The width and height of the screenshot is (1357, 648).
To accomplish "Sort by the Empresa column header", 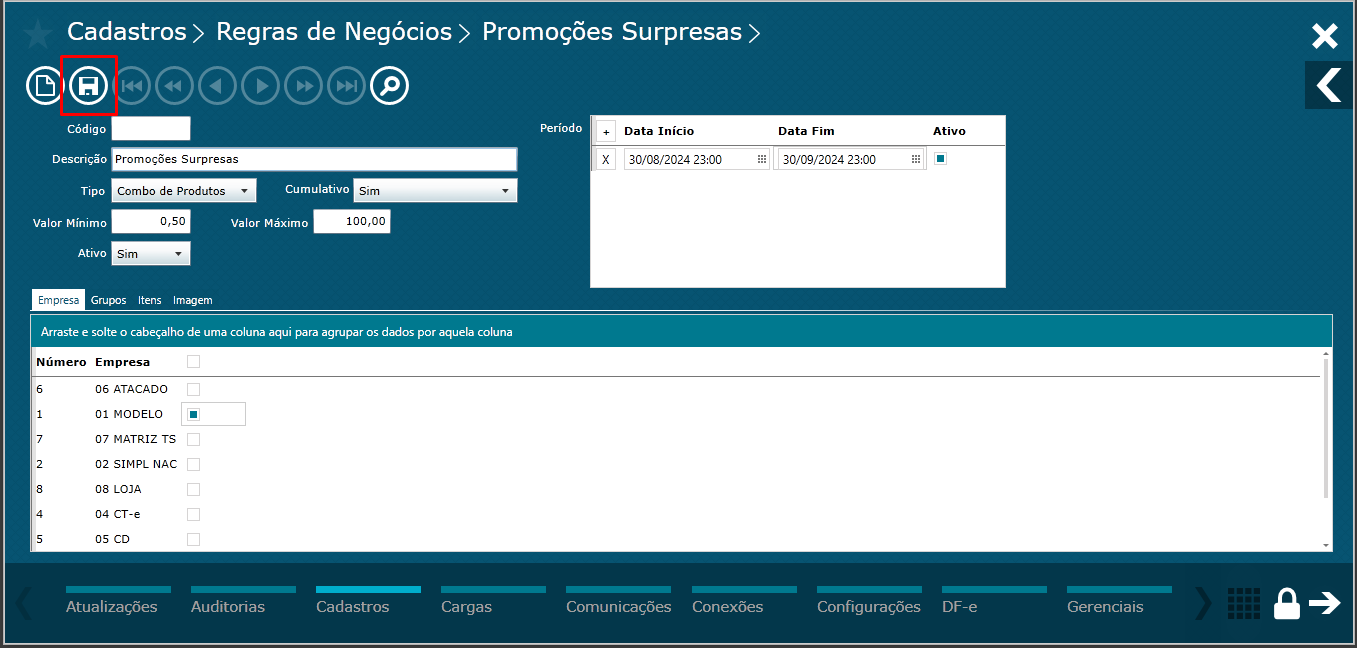I will (x=122, y=362).
